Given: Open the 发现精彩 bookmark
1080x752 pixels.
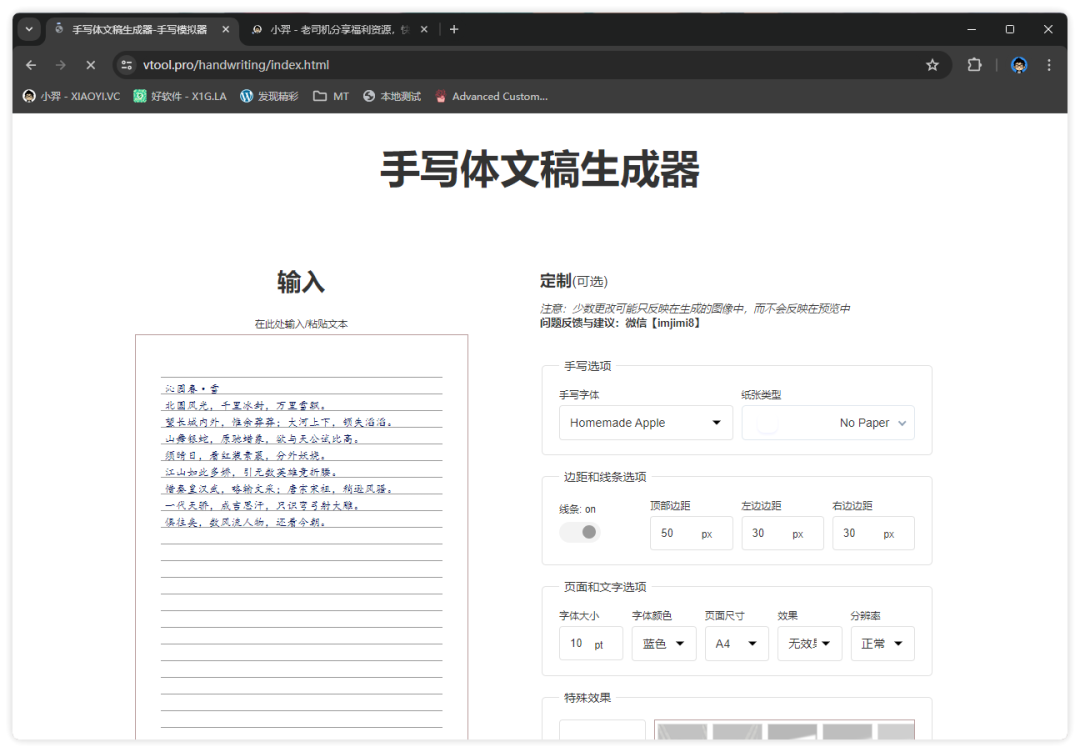Looking at the screenshot, I should (x=269, y=96).
